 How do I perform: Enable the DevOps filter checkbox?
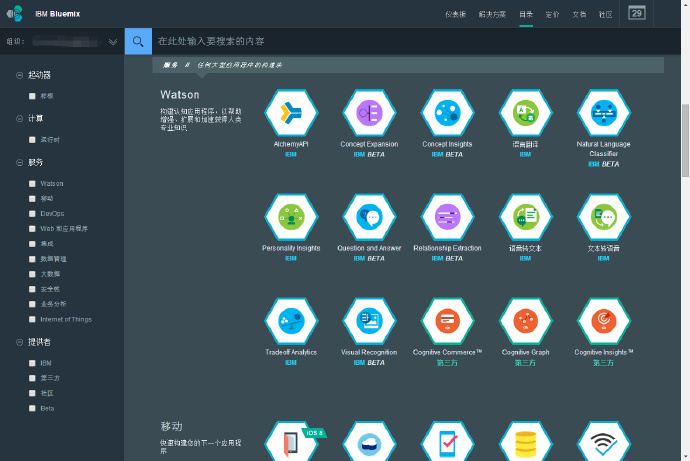click(32, 213)
